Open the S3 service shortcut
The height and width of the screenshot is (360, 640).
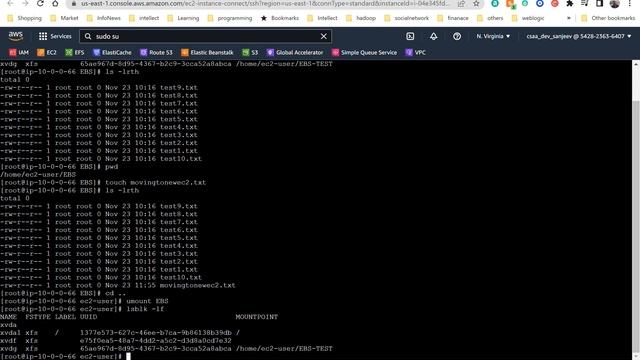[x=250, y=52]
